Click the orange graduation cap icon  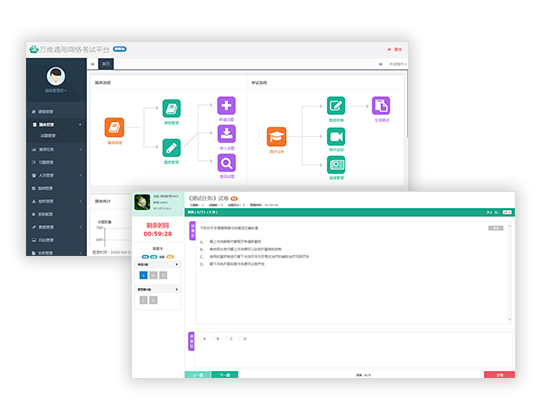(276, 136)
